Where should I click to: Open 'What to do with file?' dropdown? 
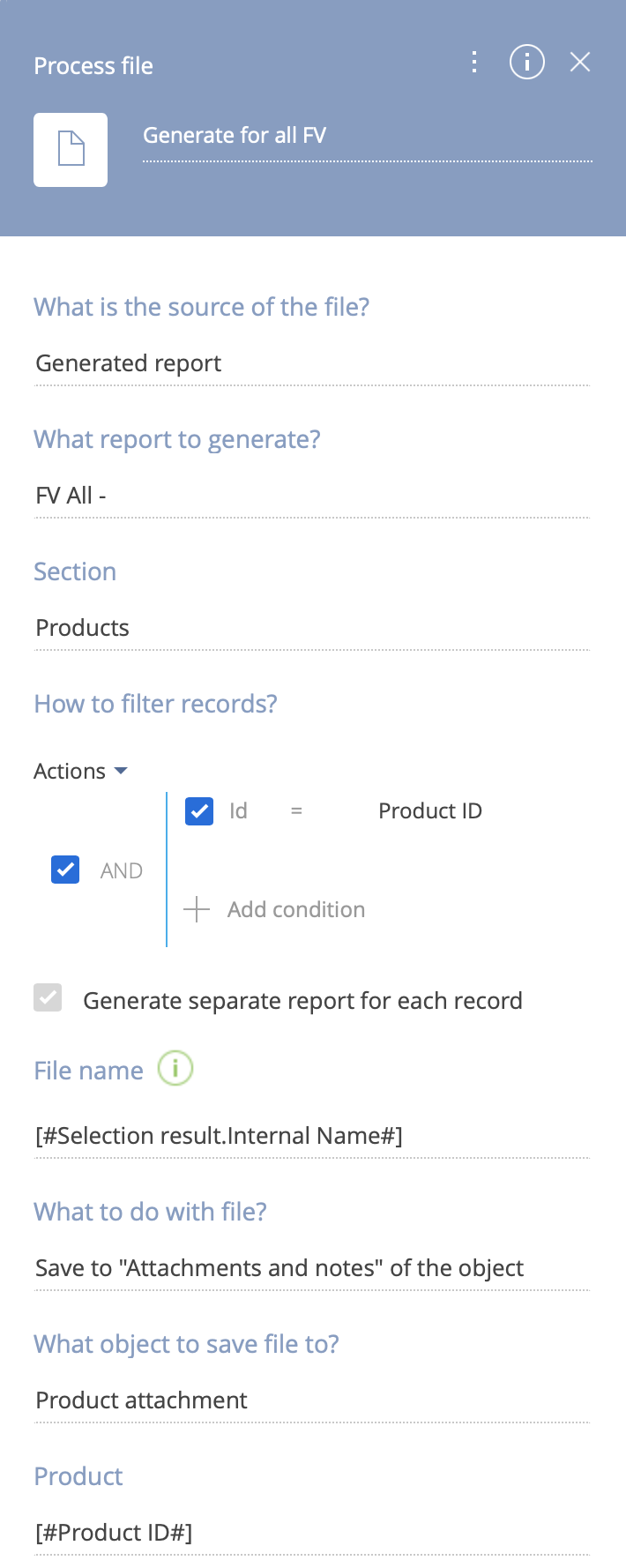[312, 1268]
